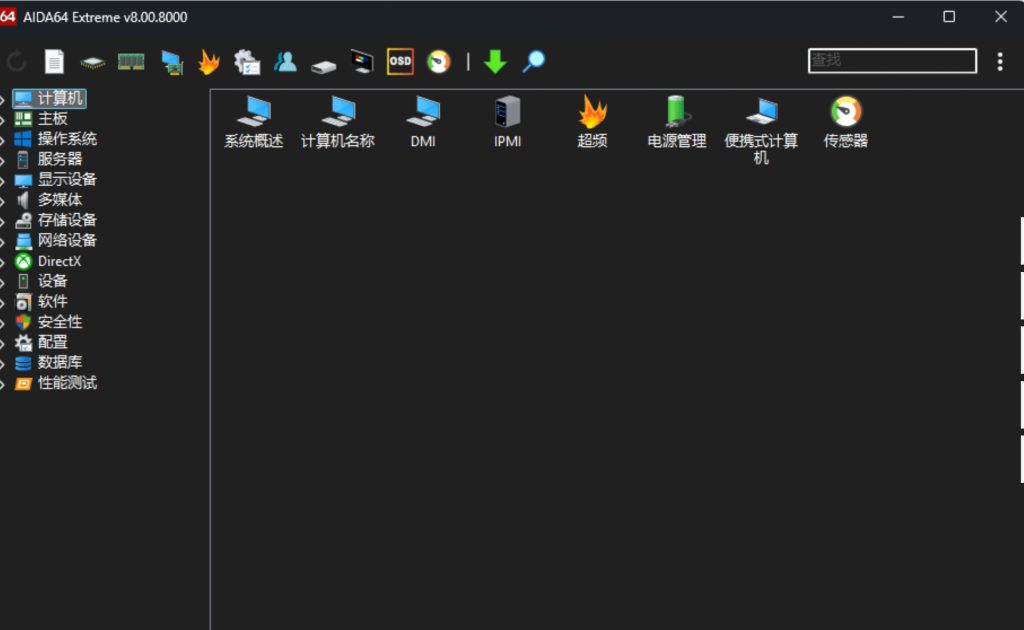The image size is (1024, 630).
Task: Open the report page icon
Action: point(54,62)
